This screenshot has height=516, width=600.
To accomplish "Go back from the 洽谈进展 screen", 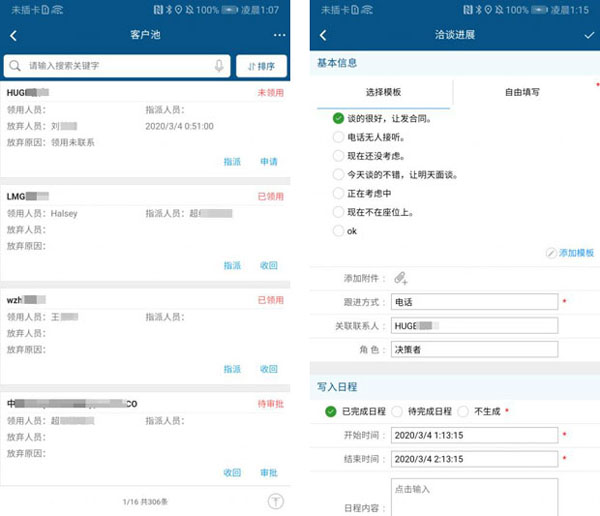I will 323,36.
